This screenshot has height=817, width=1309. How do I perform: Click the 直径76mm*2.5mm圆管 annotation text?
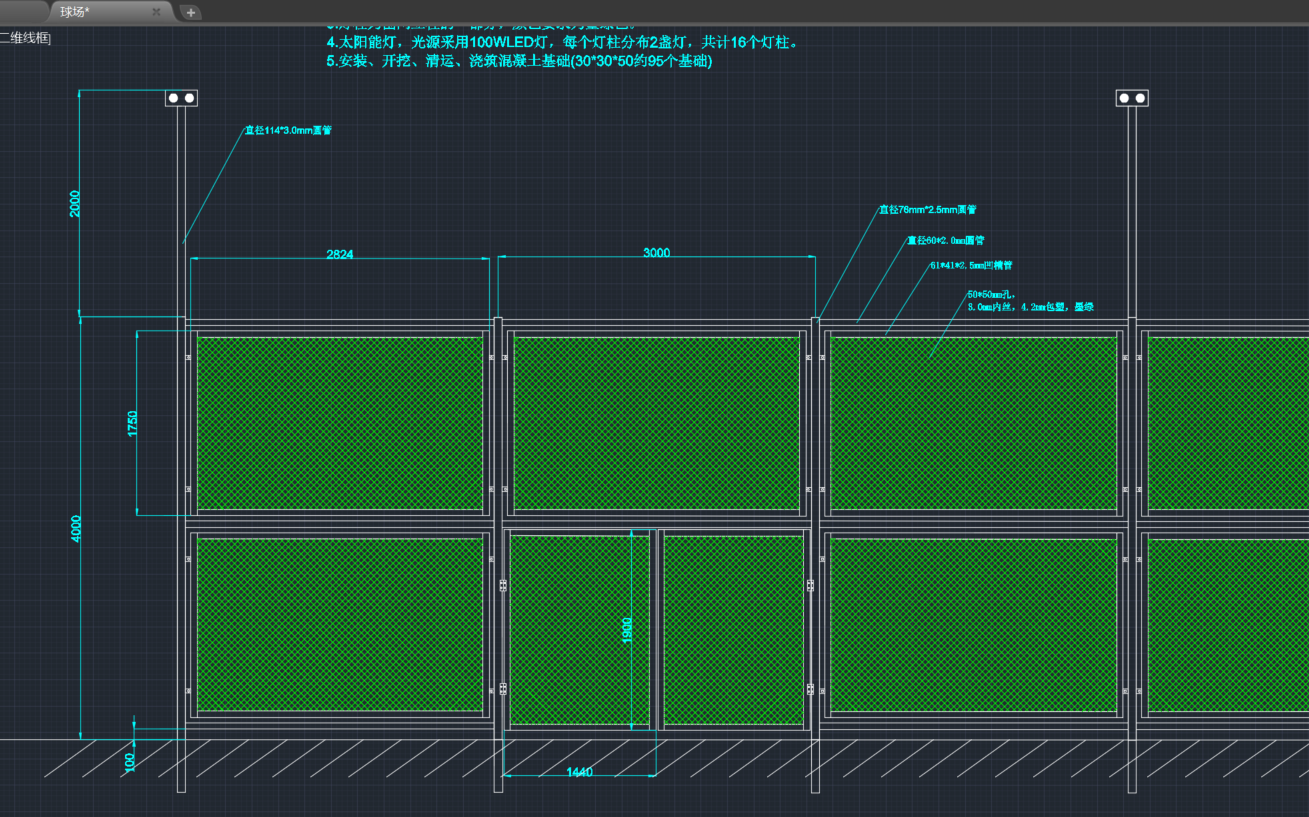(x=927, y=210)
